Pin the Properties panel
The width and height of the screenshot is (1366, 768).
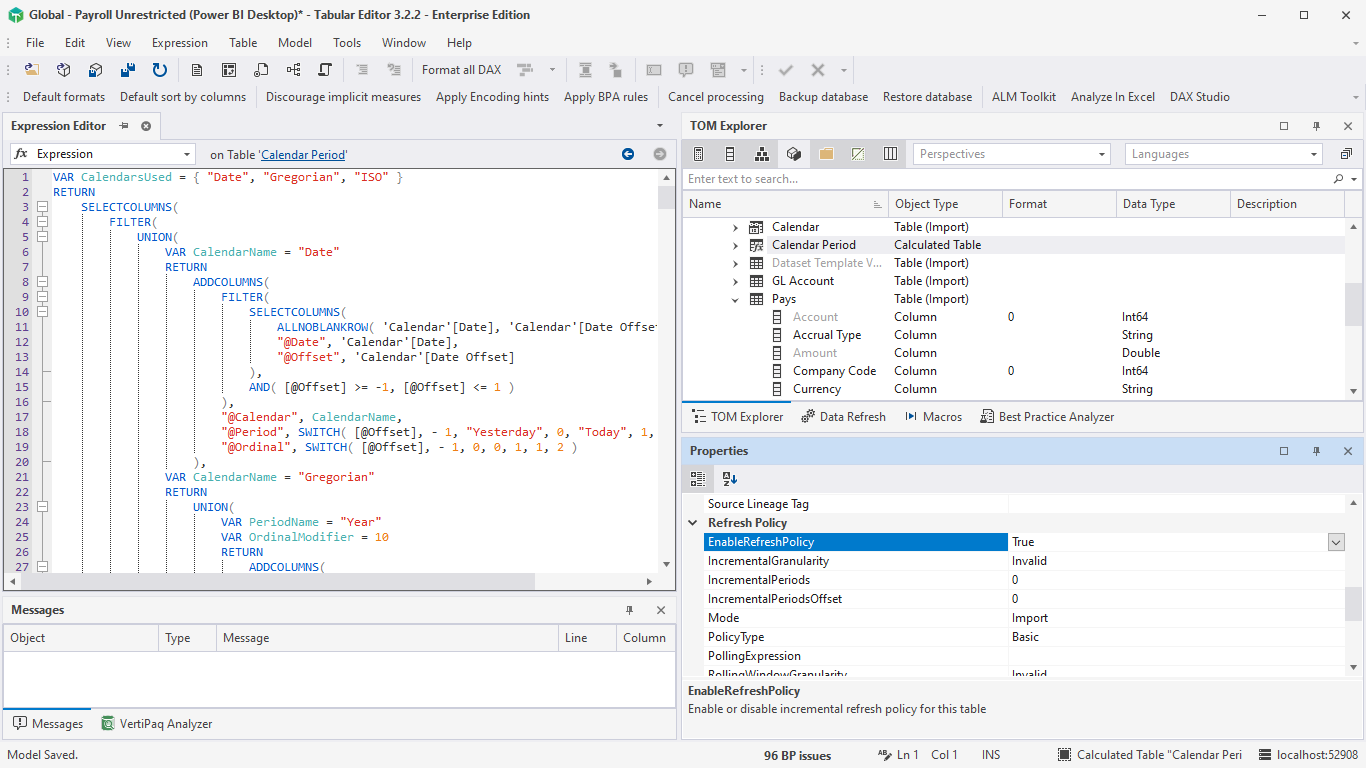pyautogui.click(x=1316, y=451)
